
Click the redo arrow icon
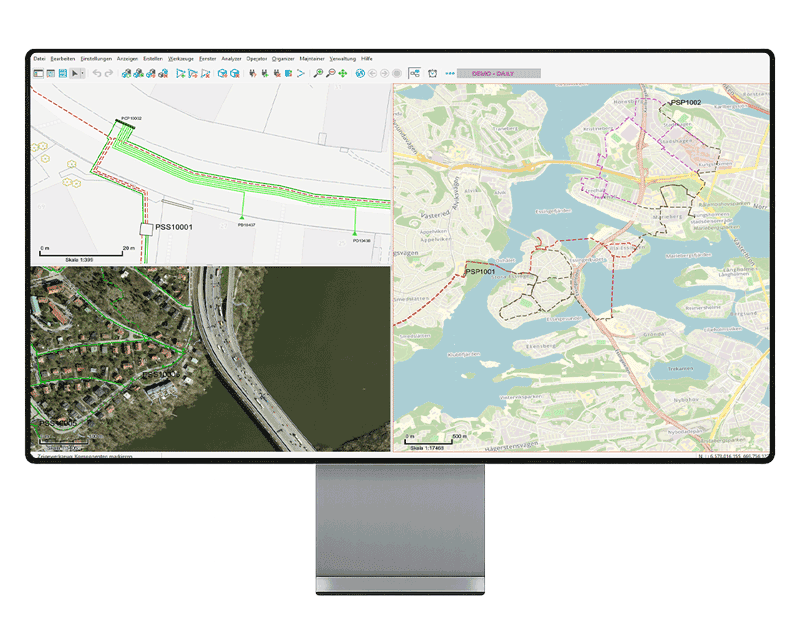(x=108, y=73)
